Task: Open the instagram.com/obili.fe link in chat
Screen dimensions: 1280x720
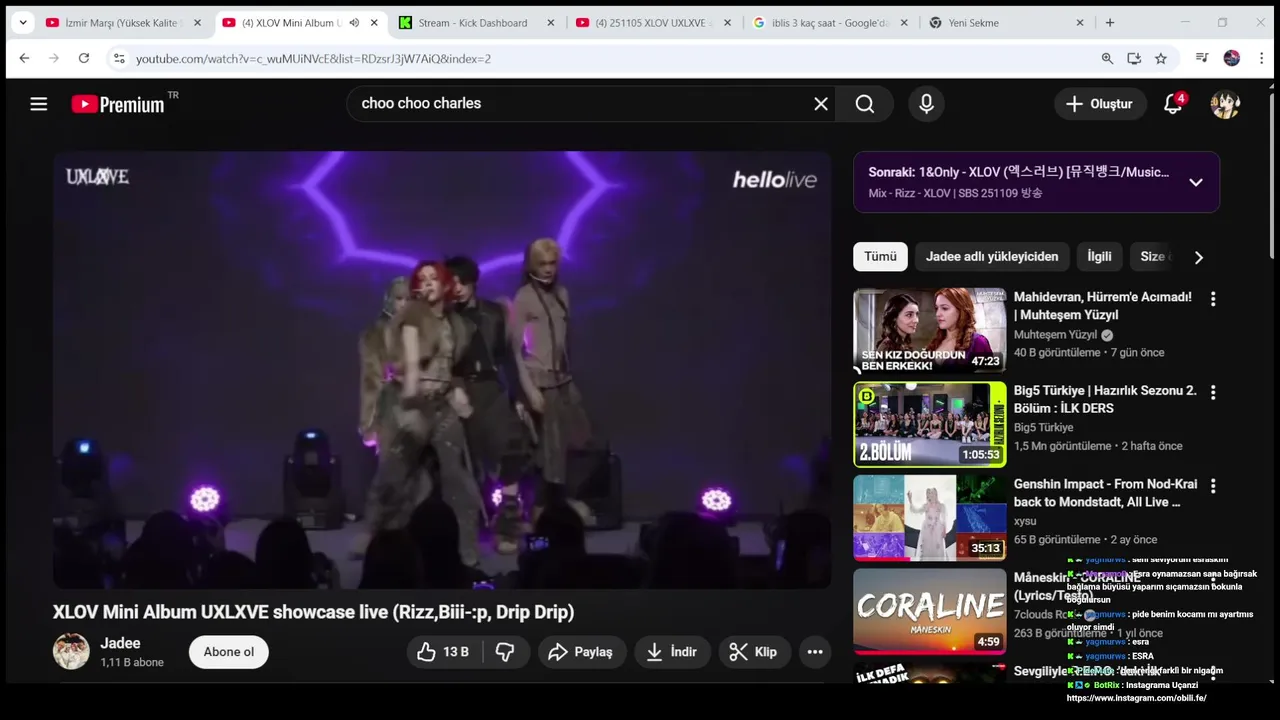Action: [1137, 698]
